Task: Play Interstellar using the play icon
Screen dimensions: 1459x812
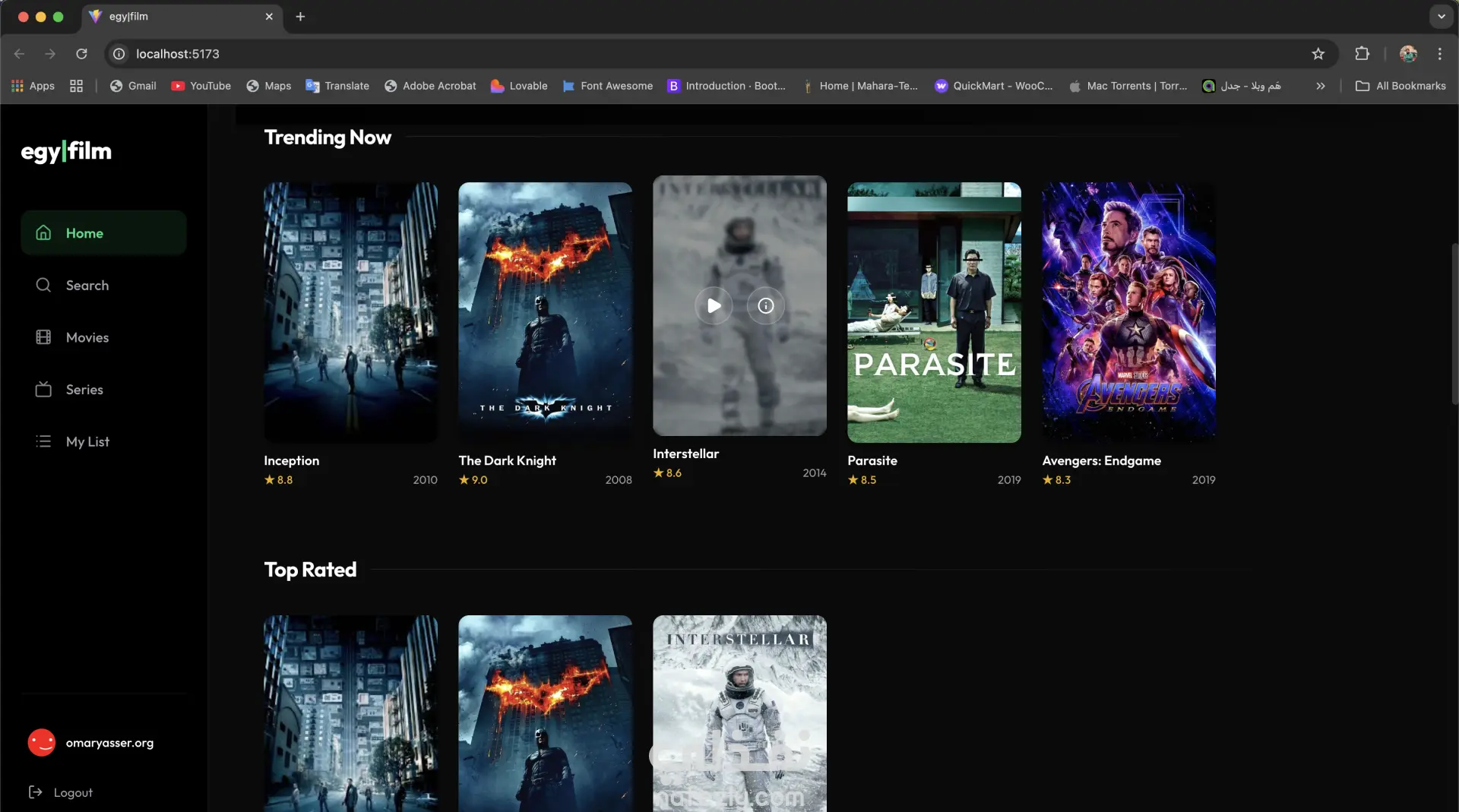Action: [x=714, y=305]
